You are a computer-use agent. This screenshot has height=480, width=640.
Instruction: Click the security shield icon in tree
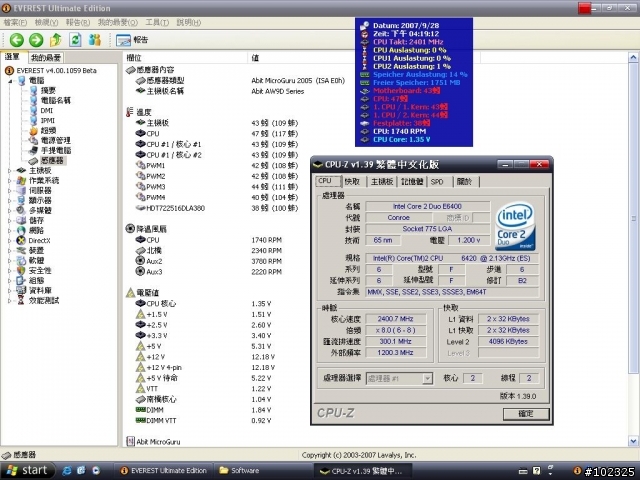(x=21, y=270)
